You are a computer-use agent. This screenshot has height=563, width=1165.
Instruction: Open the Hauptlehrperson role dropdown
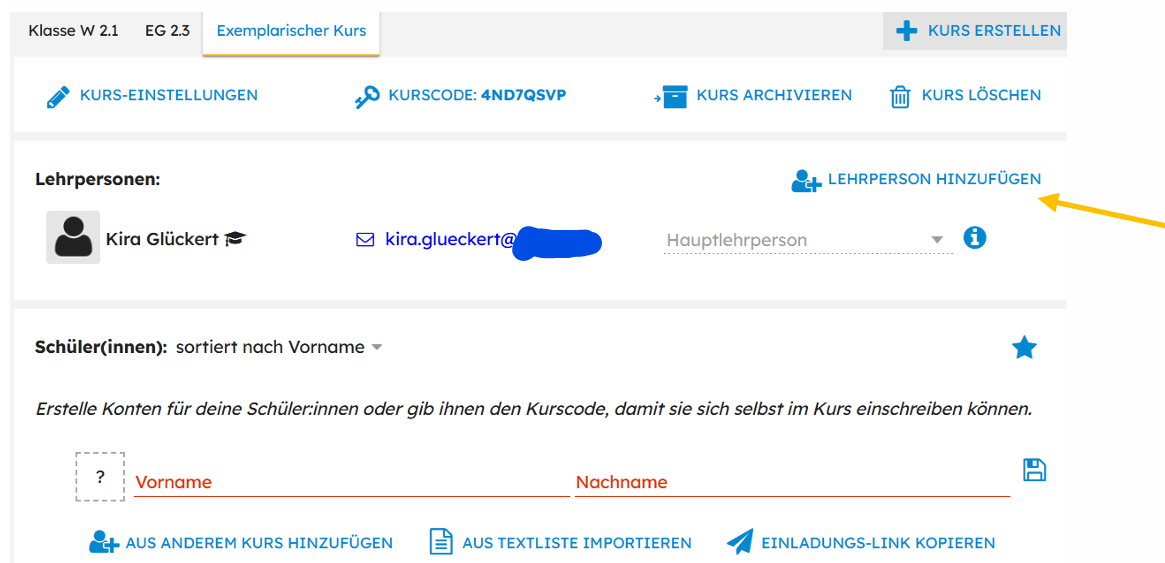(x=806, y=240)
